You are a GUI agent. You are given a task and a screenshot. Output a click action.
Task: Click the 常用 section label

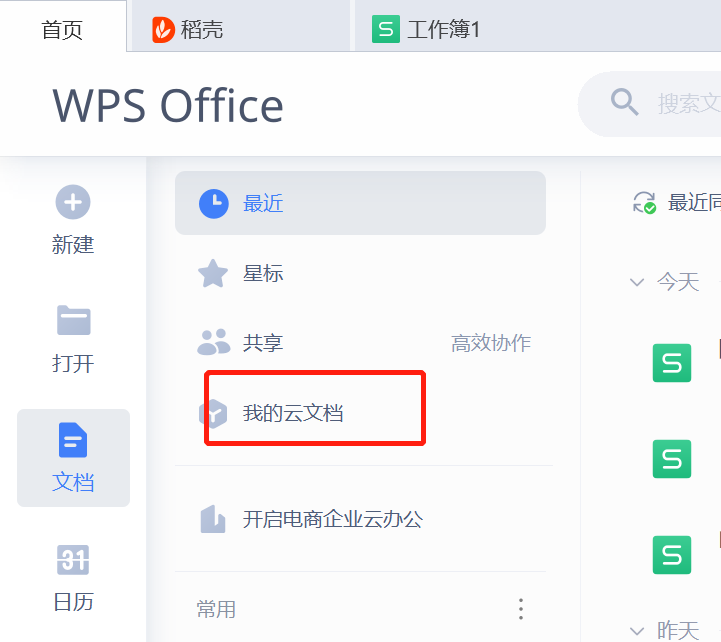[x=216, y=609]
